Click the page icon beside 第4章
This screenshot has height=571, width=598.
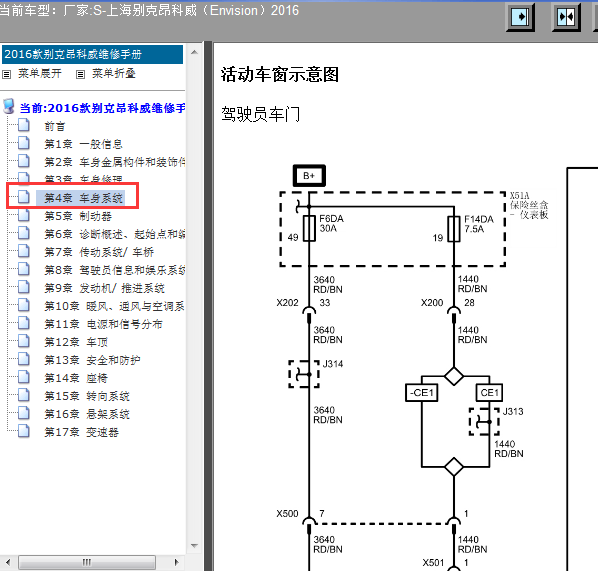(x=24, y=196)
